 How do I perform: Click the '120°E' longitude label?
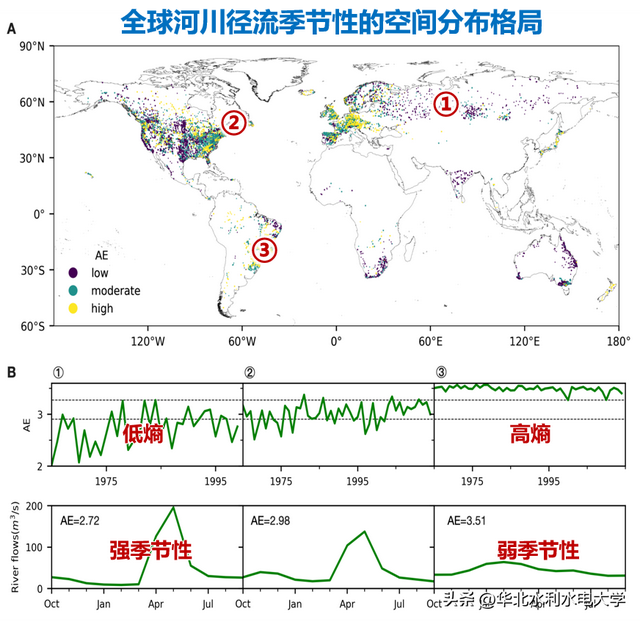524,341
